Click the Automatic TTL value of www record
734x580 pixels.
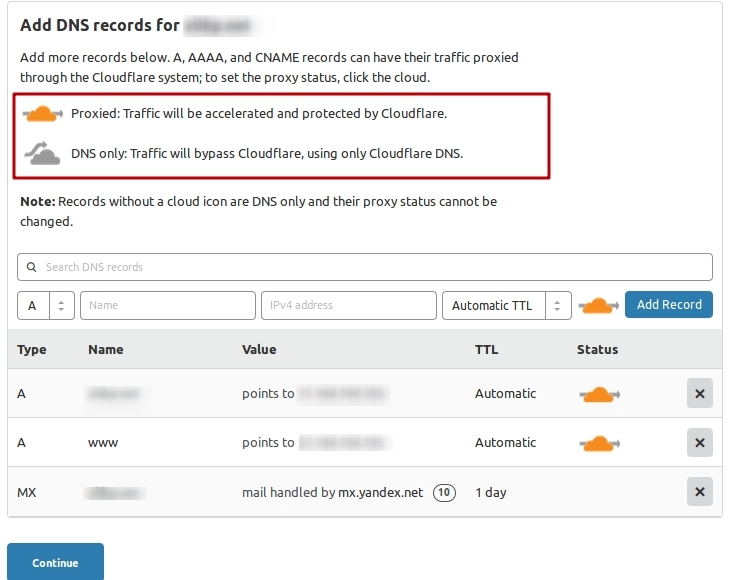pos(505,442)
